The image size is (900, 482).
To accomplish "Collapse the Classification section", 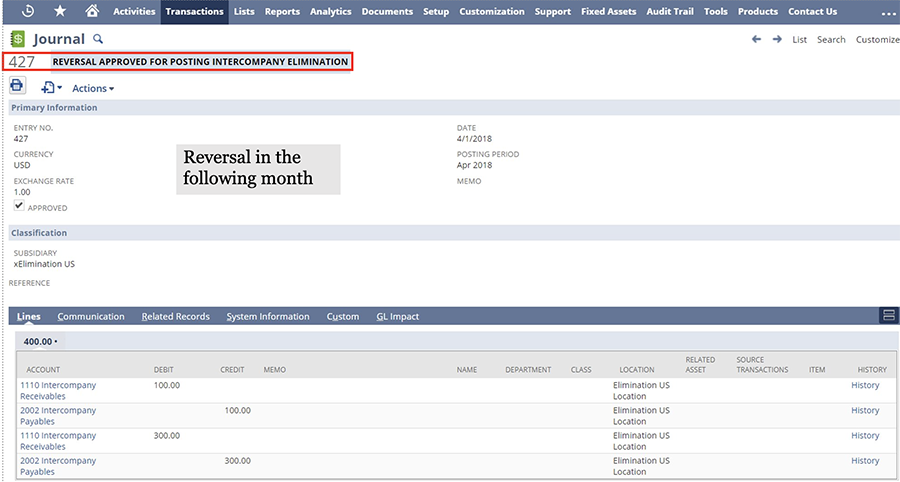I will click(39, 233).
